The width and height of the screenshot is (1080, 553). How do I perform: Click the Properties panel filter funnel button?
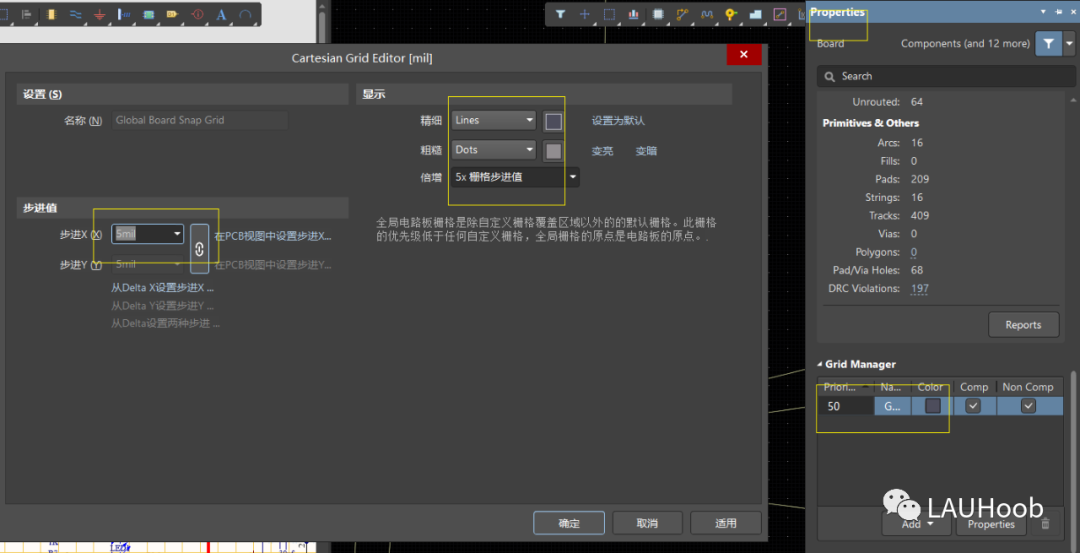pos(1048,43)
